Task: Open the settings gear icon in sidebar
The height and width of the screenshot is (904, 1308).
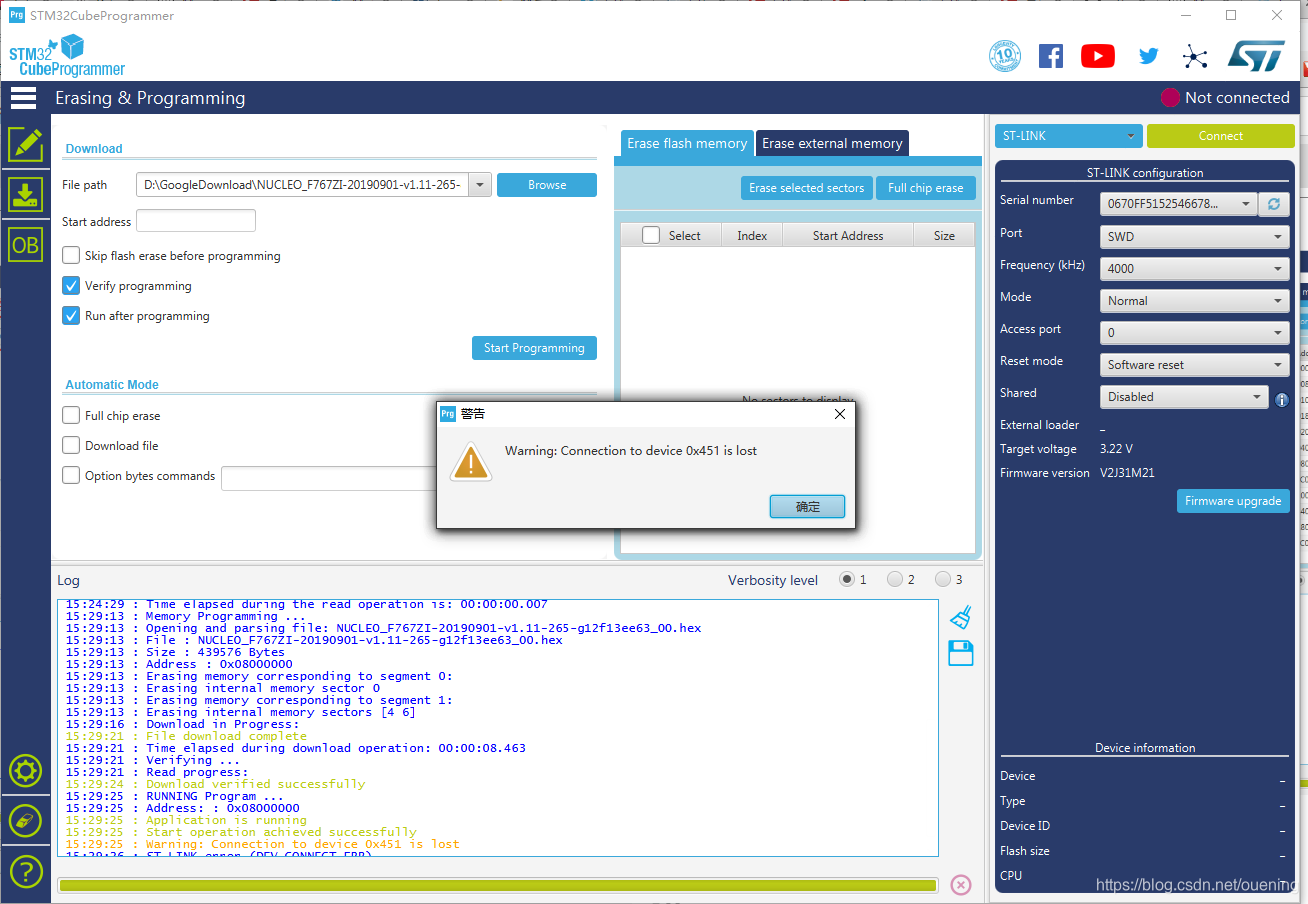Action: [x=26, y=771]
